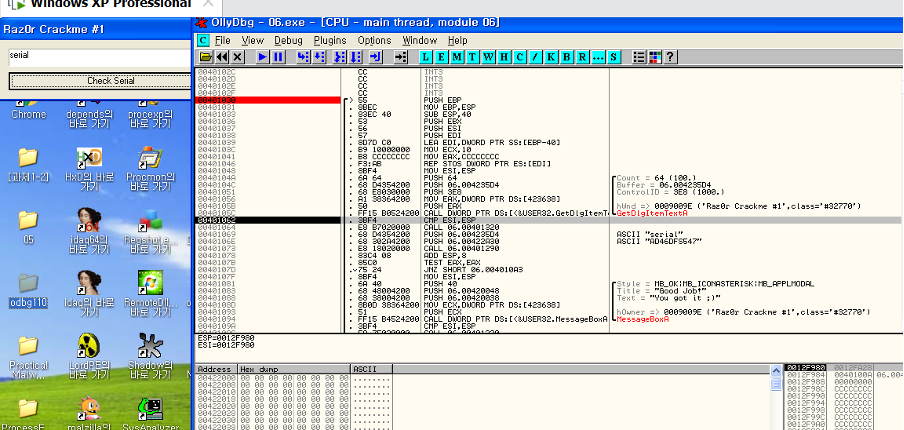This screenshot has width=904, height=430.
Task: Show the Source window (S button)
Action: coord(613,57)
